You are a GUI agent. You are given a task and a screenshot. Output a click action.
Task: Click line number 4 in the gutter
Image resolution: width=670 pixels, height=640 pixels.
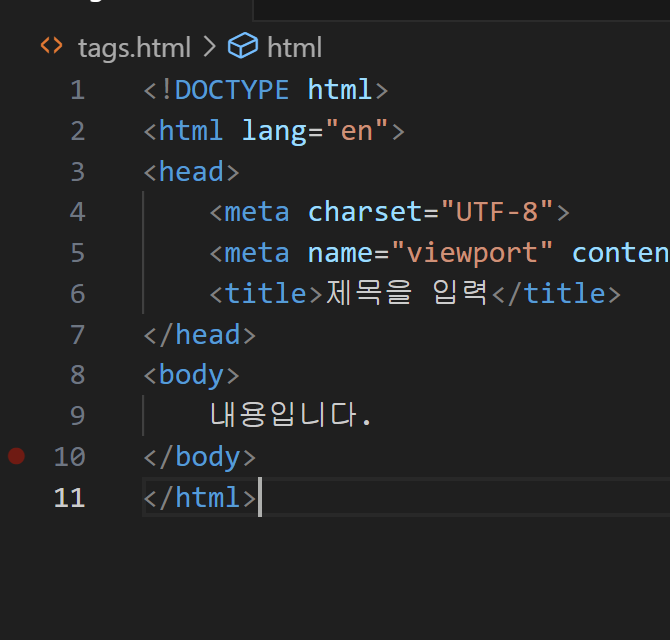tap(78, 212)
